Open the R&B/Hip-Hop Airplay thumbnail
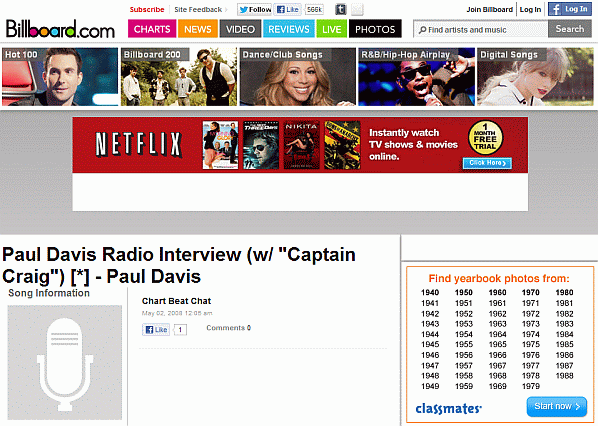Screen dimensions: 598x426 pos(416,77)
